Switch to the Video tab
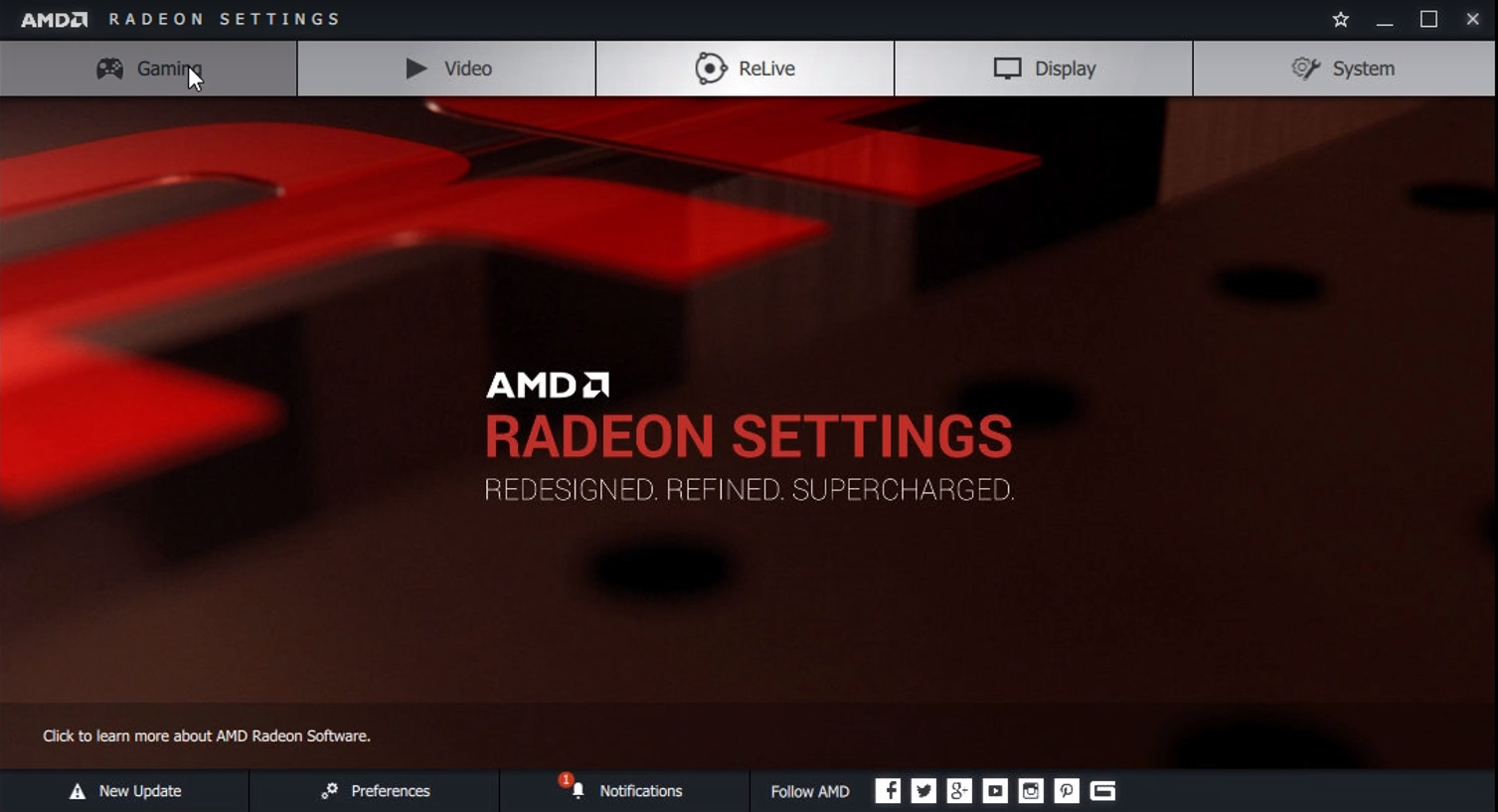 tap(447, 69)
